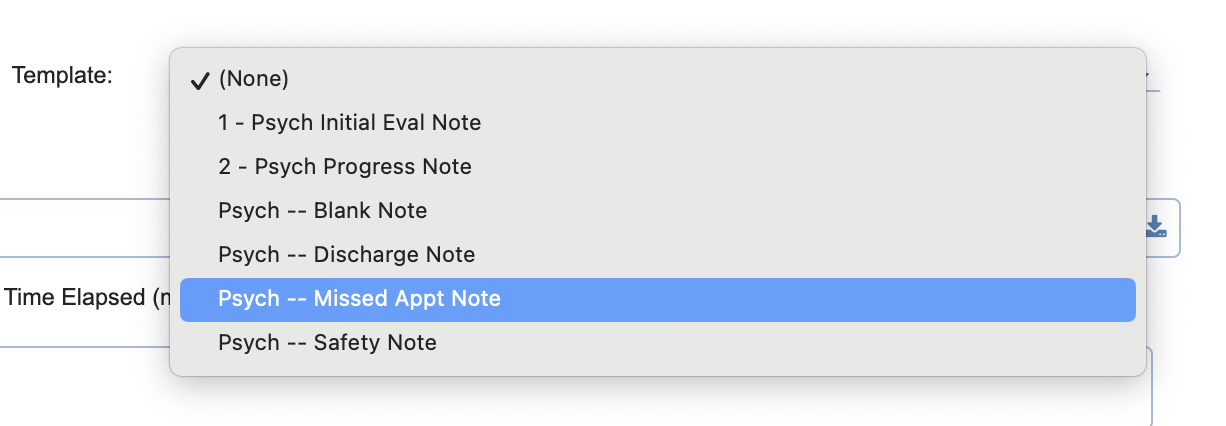Pick Psych -- Discharge Note option
Screen dimensions: 1226x426
pos(658,255)
